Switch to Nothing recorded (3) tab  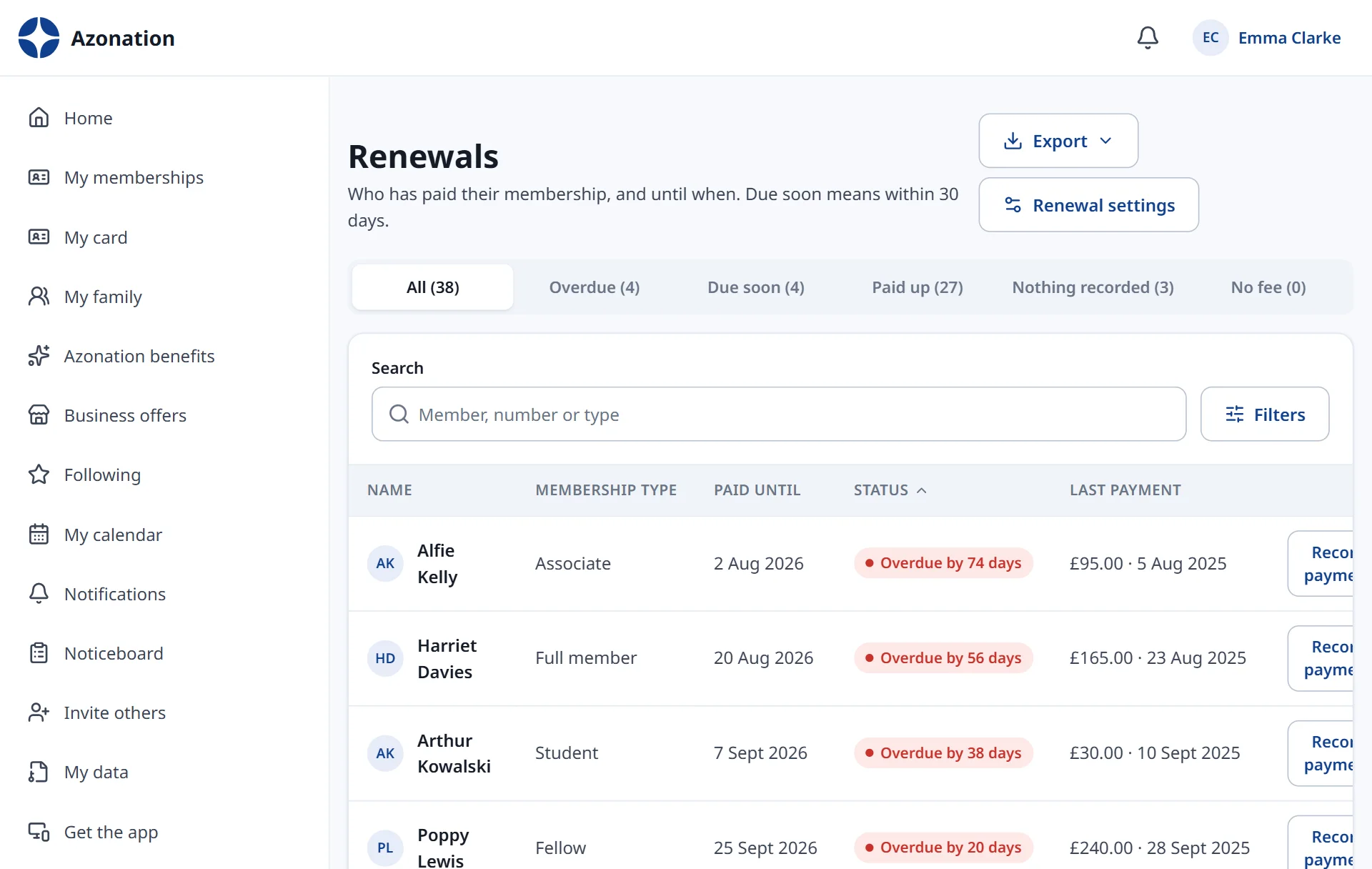coord(1093,287)
